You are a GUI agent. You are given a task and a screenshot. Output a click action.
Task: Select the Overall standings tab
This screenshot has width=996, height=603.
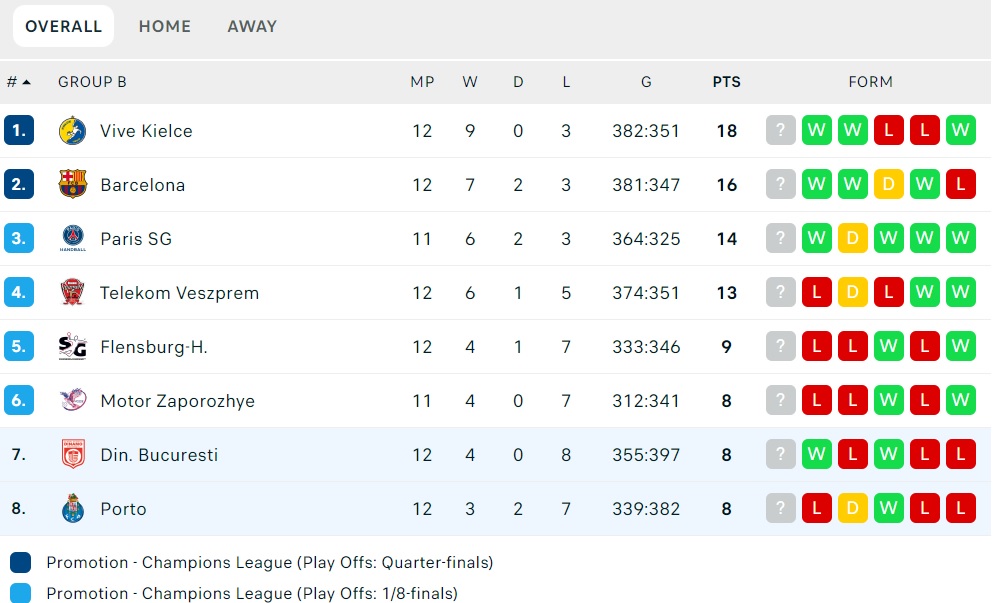[63, 27]
